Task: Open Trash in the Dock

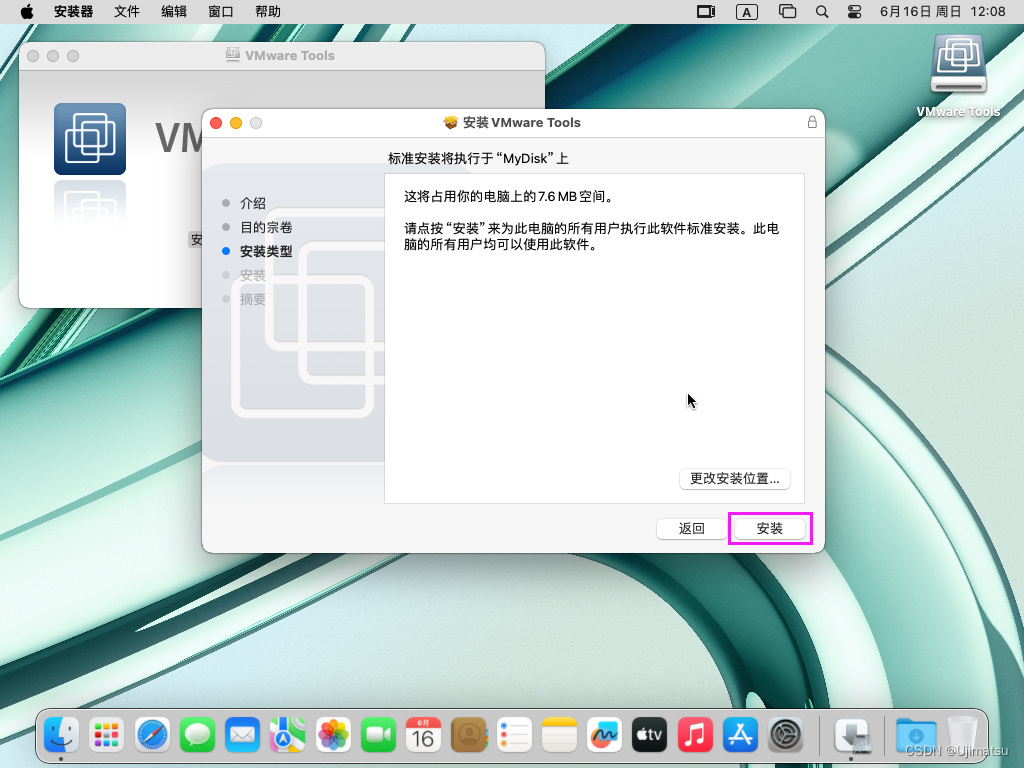Action: pos(962,735)
